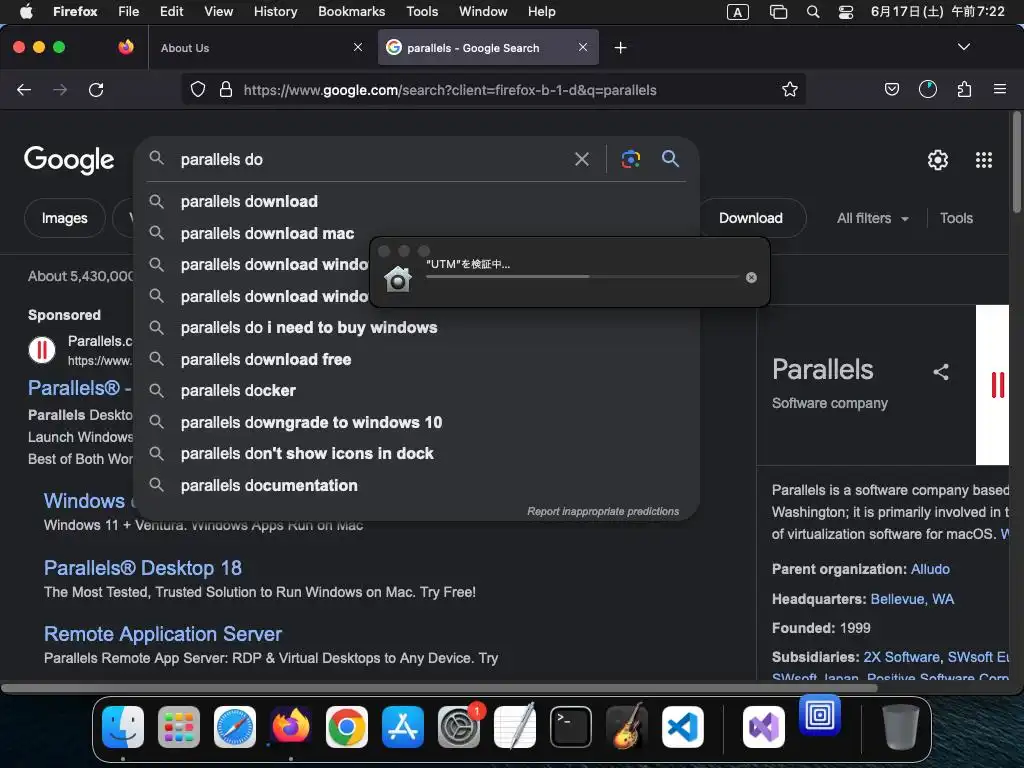The height and width of the screenshot is (768, 1024).
Task: Open search Tools options
Action: (956, 218)
